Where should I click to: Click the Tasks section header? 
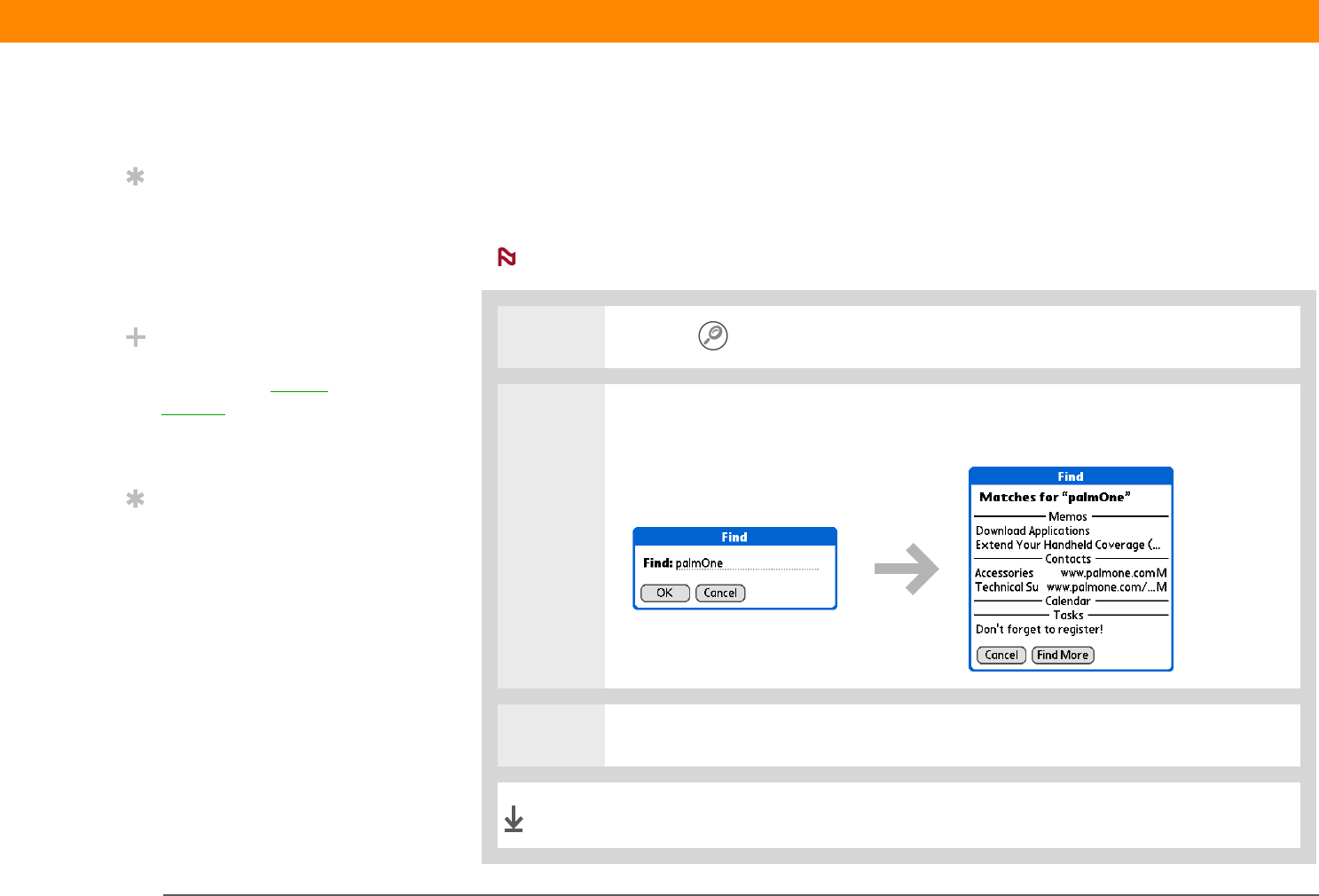click(1069, 615)
